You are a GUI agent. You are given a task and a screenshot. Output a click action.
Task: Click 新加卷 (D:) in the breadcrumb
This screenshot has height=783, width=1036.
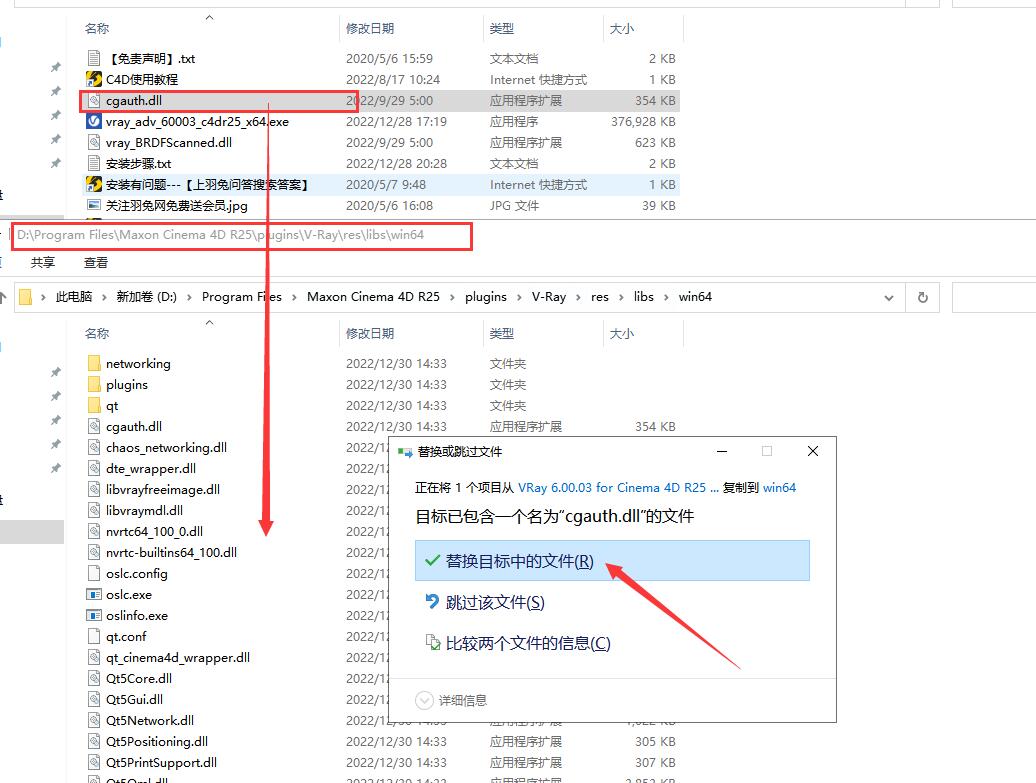(147, 297)
